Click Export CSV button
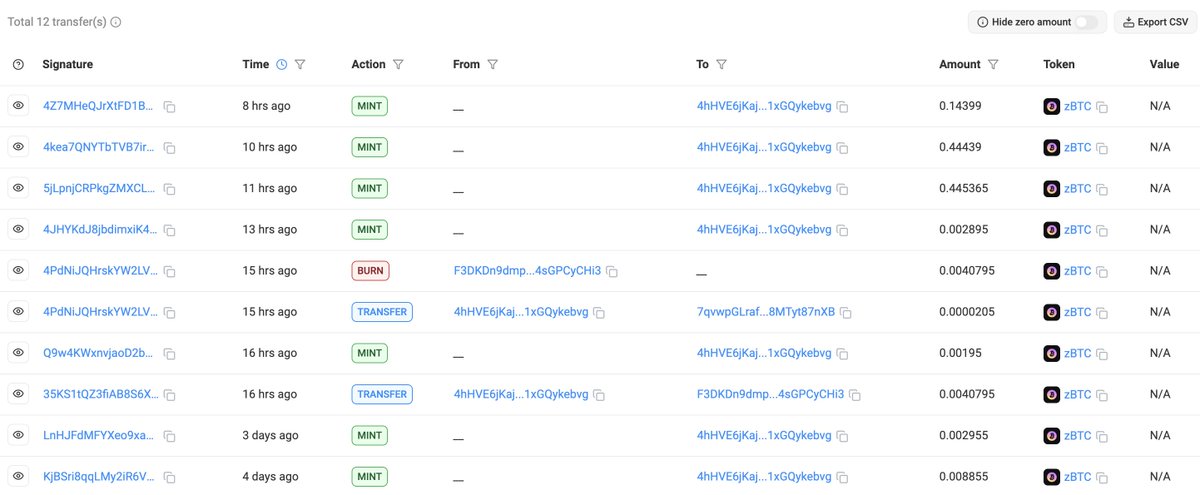 [x=1153, y=22]
